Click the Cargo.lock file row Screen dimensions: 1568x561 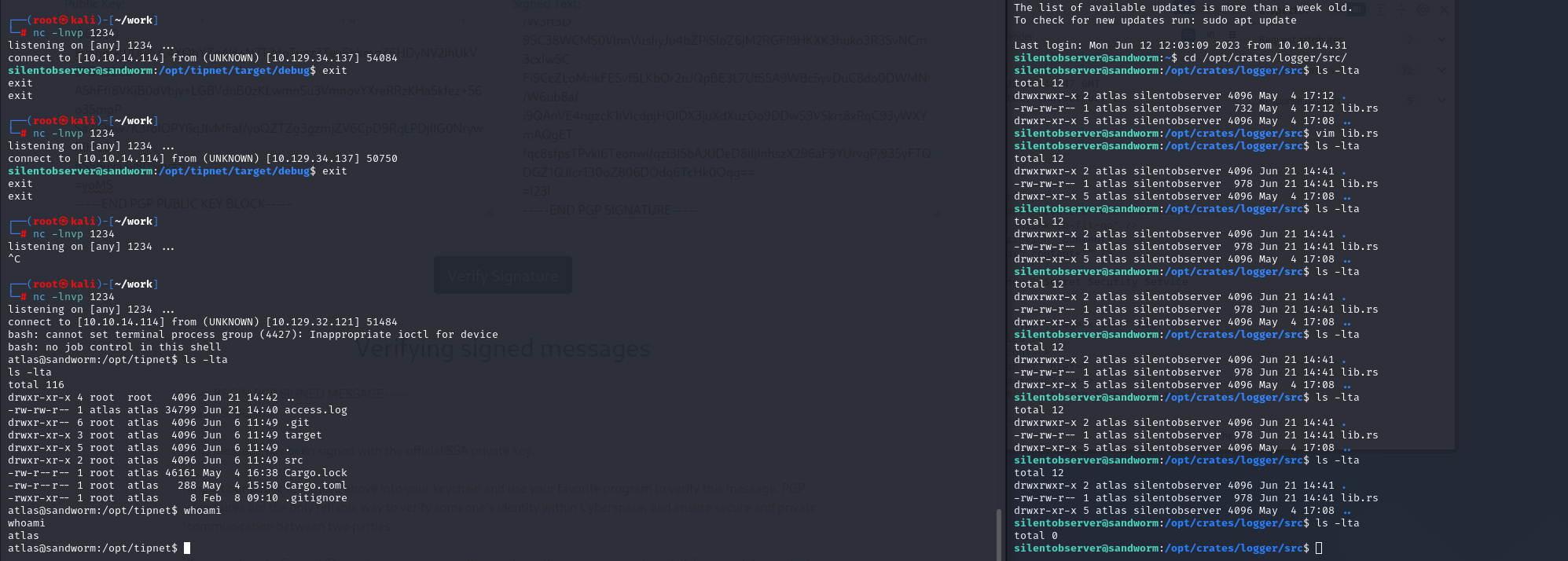tap(178, 473)
